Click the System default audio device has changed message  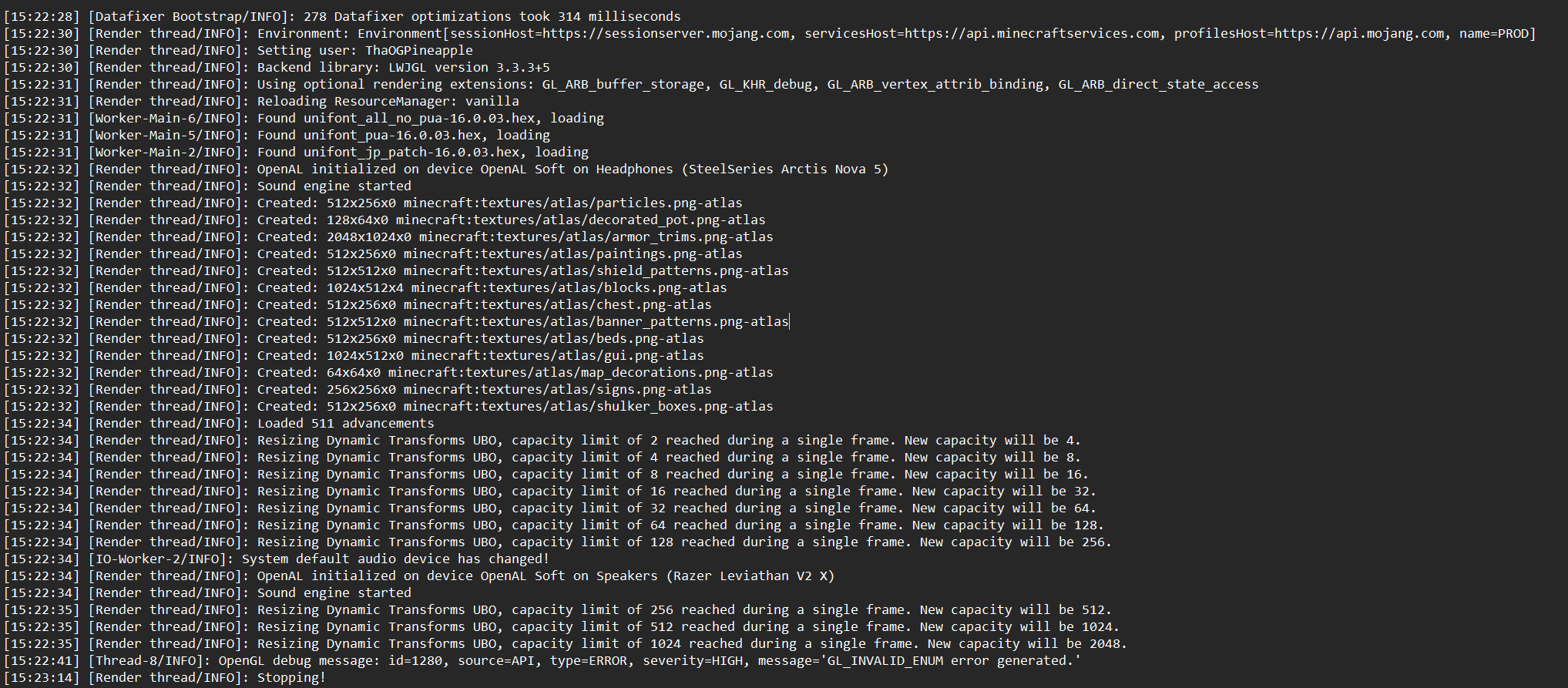[x=395, y=559]
